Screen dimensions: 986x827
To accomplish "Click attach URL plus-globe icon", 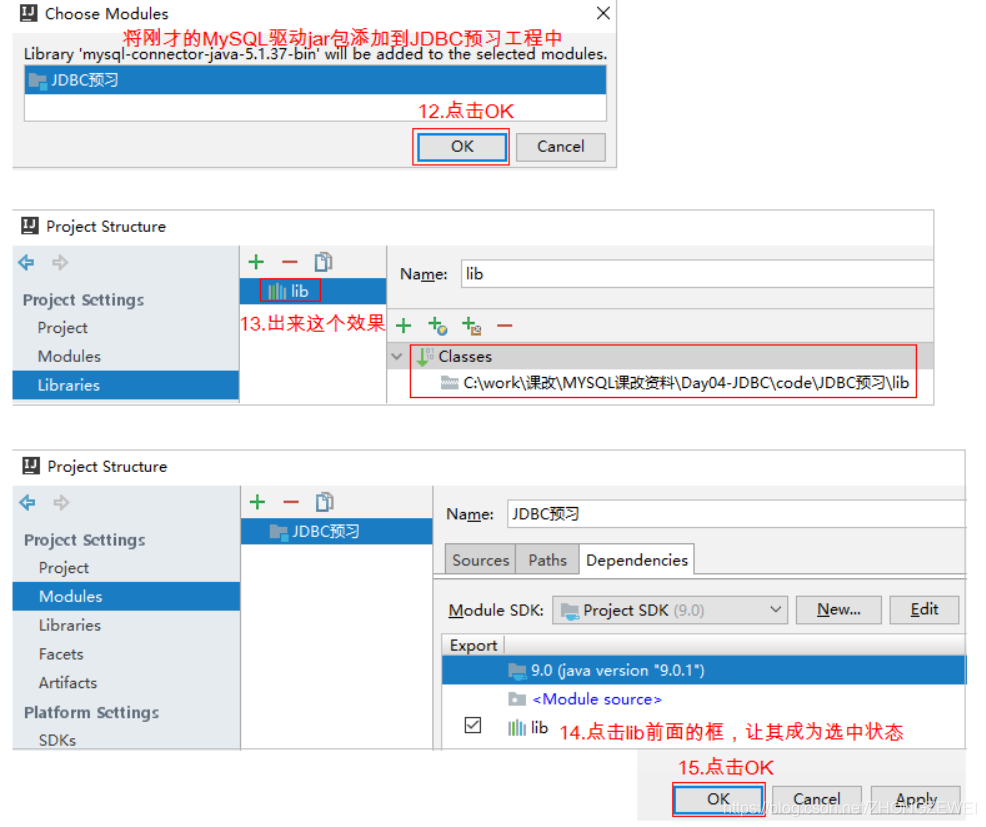I will (x=437, y=326).
